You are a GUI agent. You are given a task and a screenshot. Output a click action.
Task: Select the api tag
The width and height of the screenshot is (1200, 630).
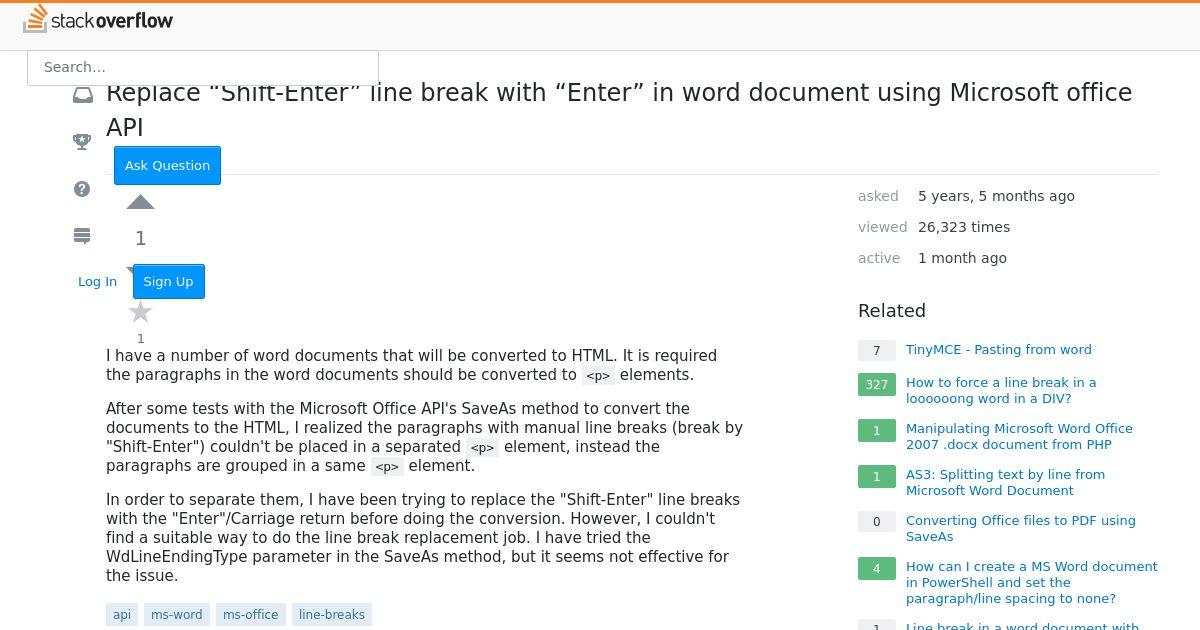tap(122, 614)
